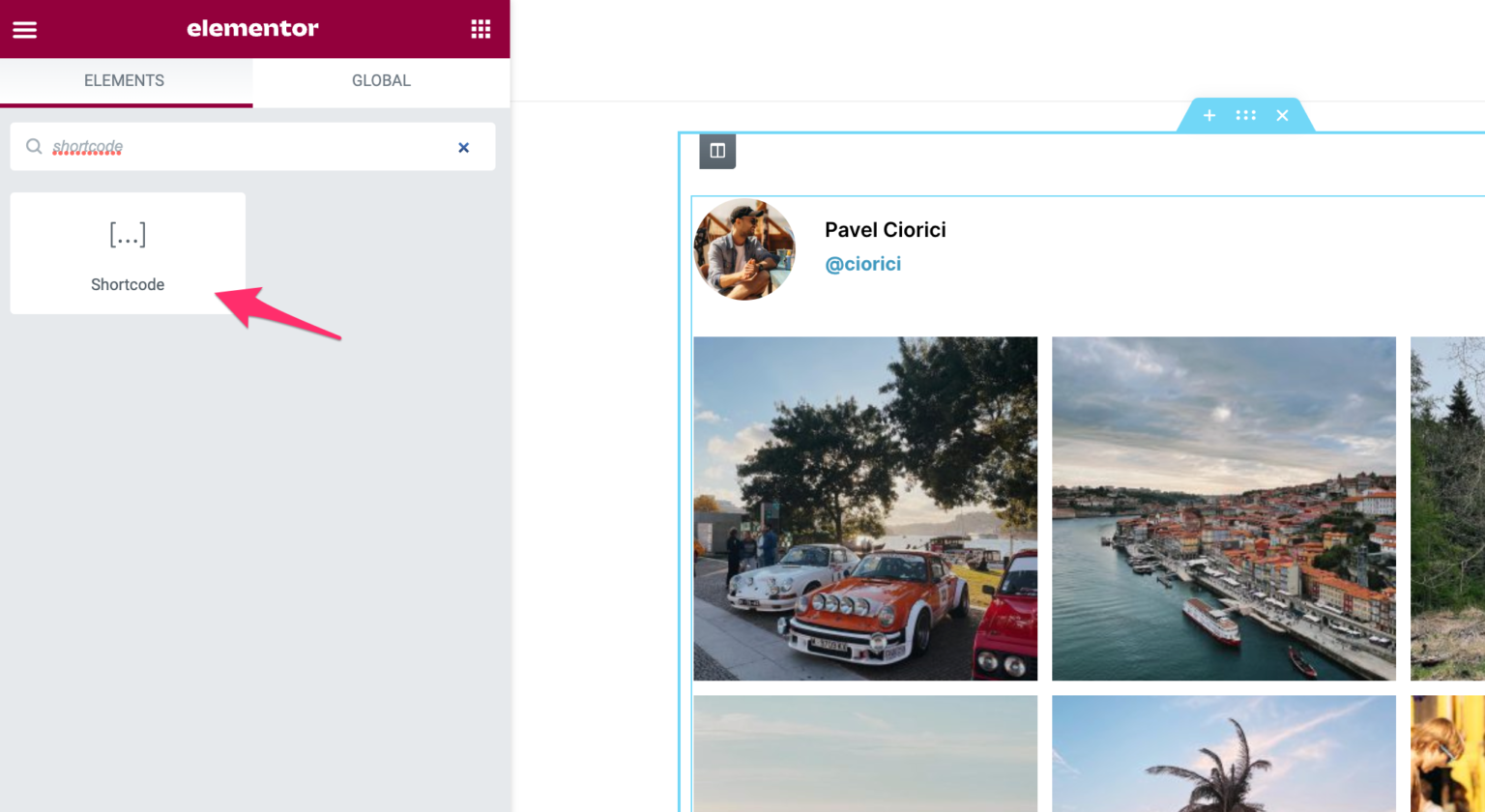This screenshot has width=1485, height=812.
Task: Open the riverside city aerial photo
Action: [1224, 508]
